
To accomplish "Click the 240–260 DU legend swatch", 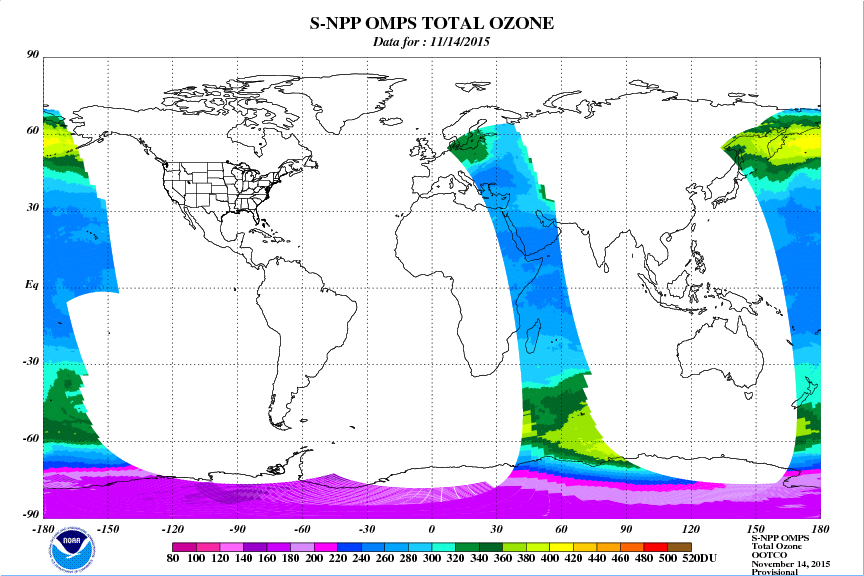I will click(373, 547).
